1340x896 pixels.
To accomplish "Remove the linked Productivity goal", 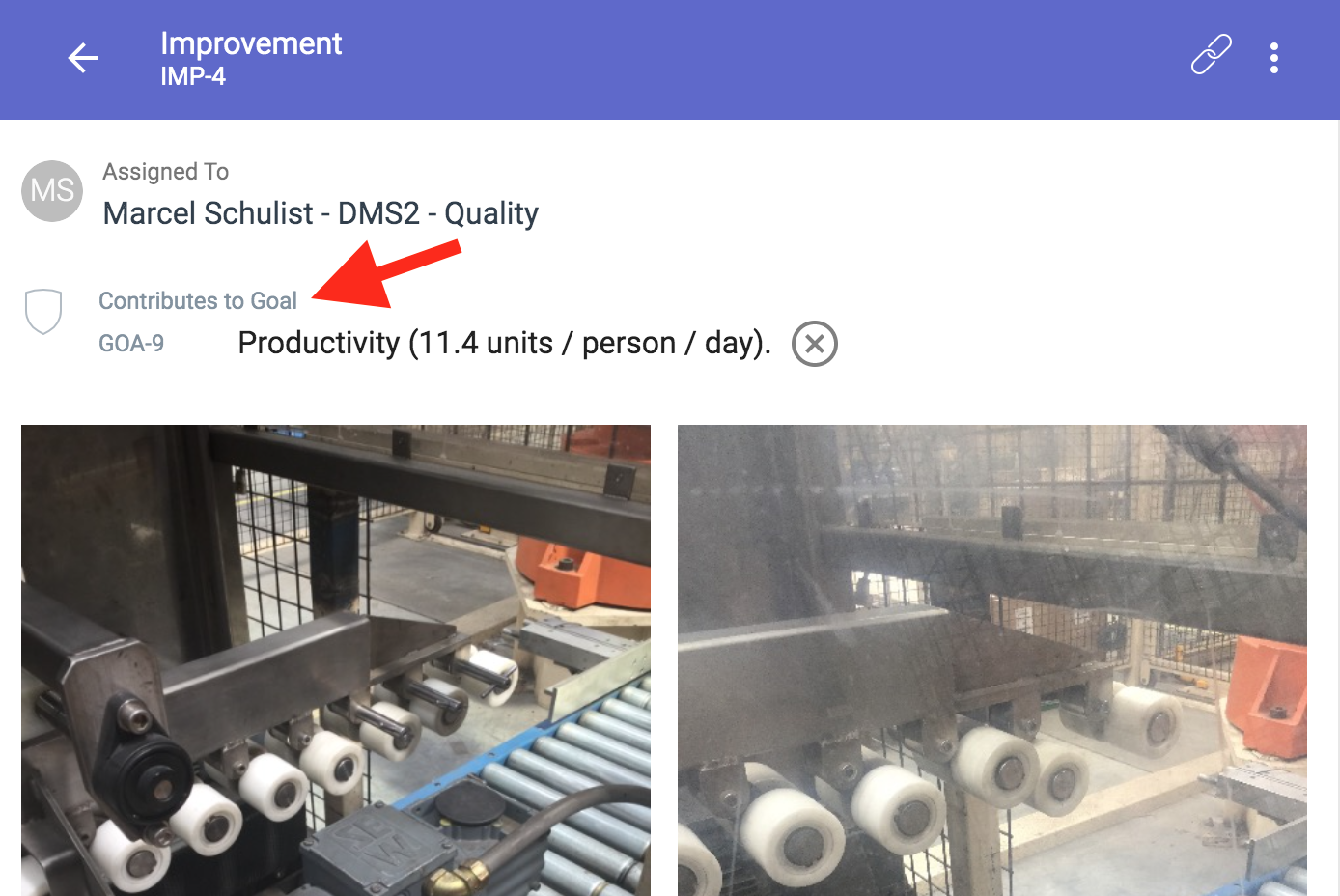I will (x=815, y=344).
